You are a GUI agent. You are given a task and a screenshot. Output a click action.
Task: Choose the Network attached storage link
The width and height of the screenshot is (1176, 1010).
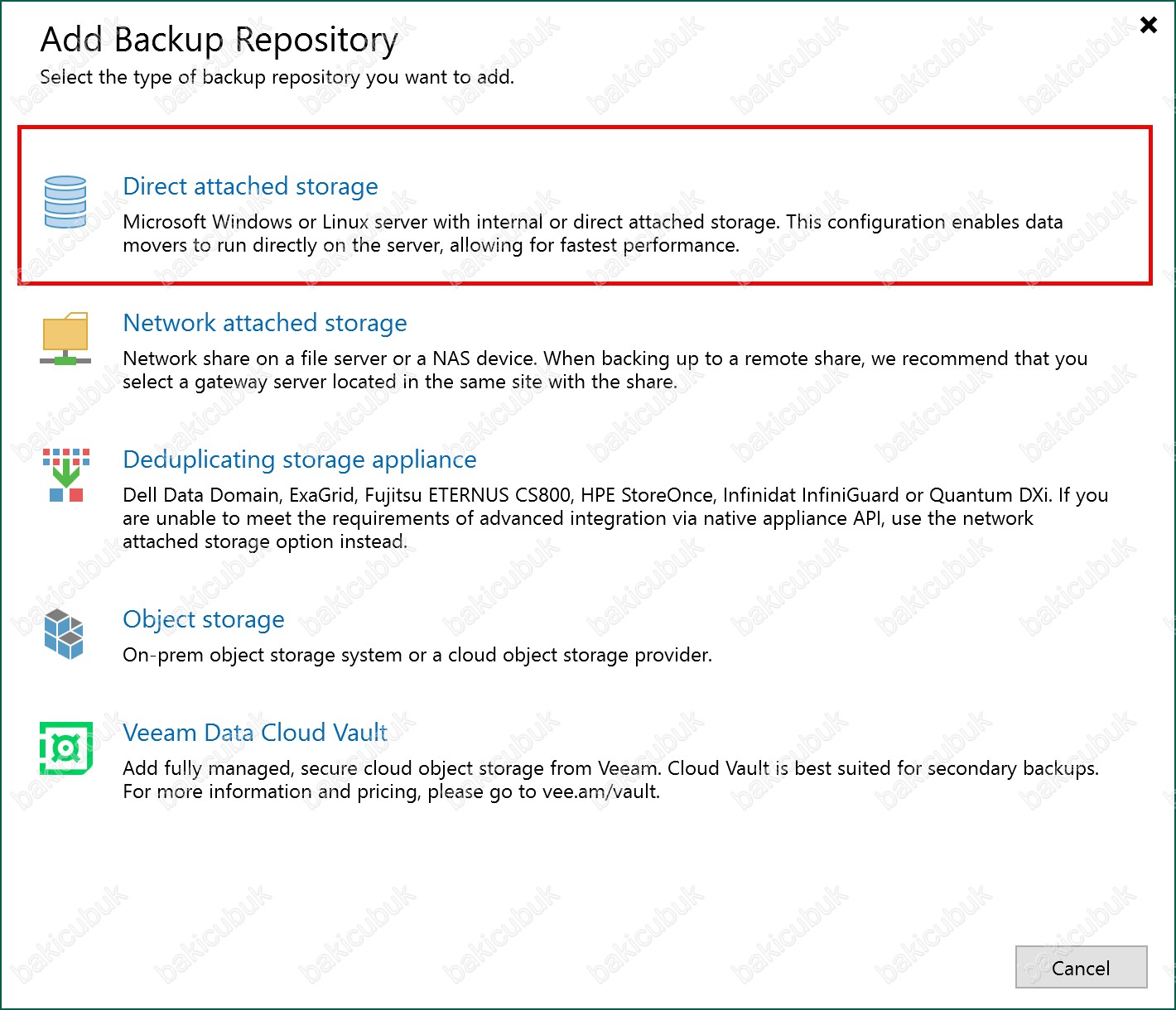(265, 323)
